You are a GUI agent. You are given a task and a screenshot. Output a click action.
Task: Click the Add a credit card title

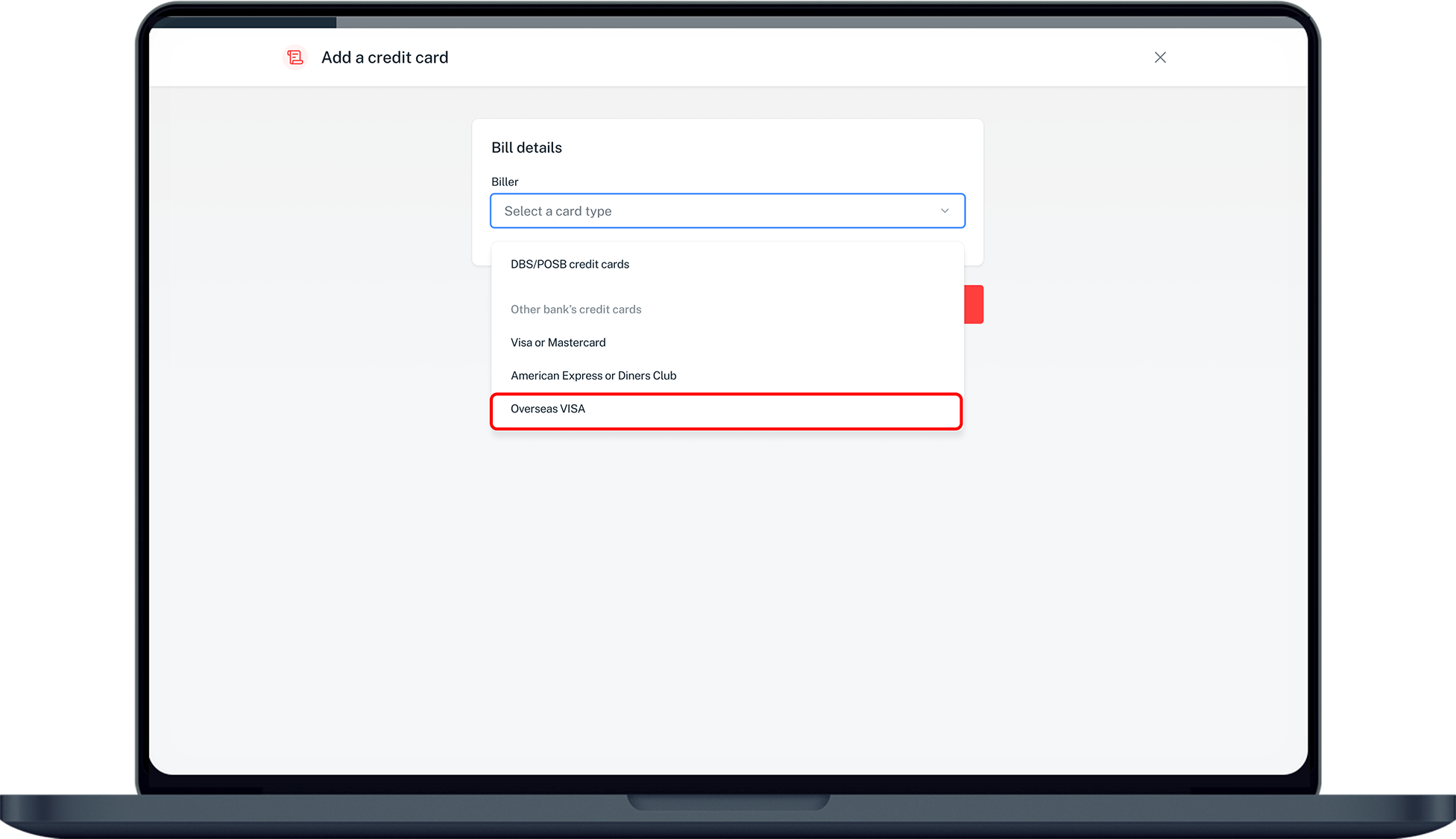click(385, 57)
